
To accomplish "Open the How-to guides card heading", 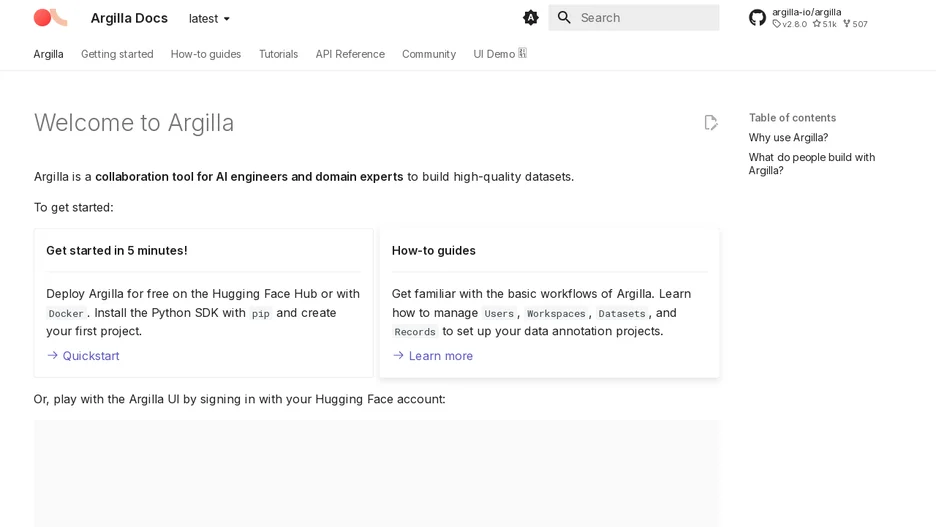I will (x=434, y=251).
